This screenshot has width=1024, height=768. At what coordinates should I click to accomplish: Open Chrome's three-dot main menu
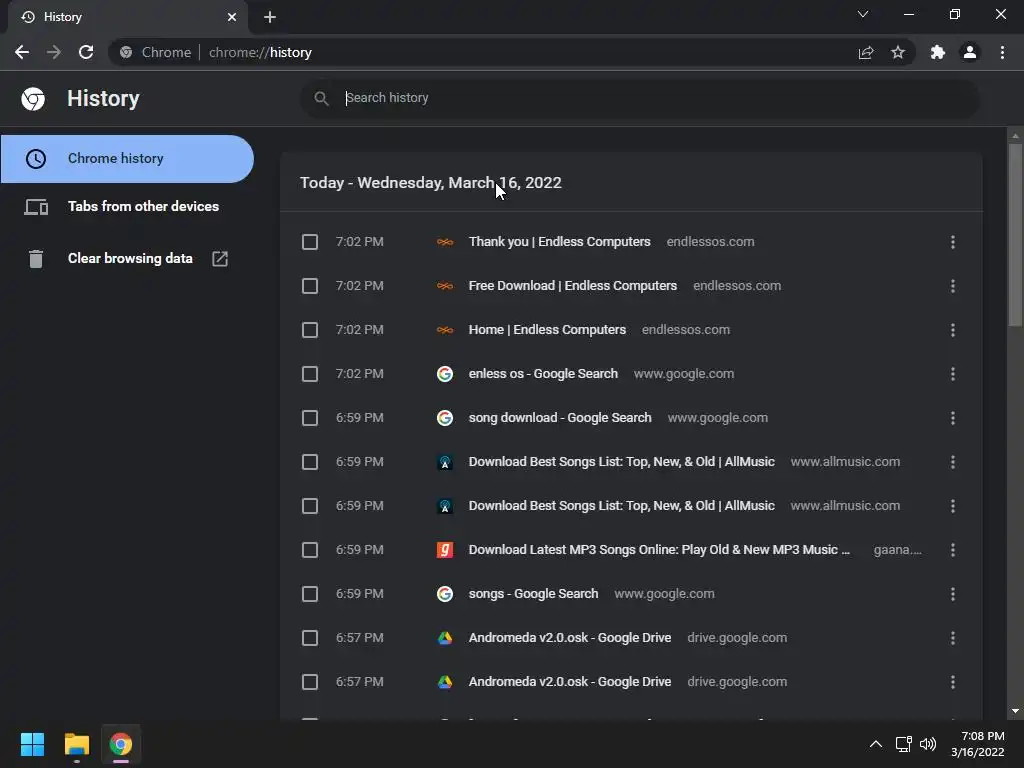coord(1002,52)
